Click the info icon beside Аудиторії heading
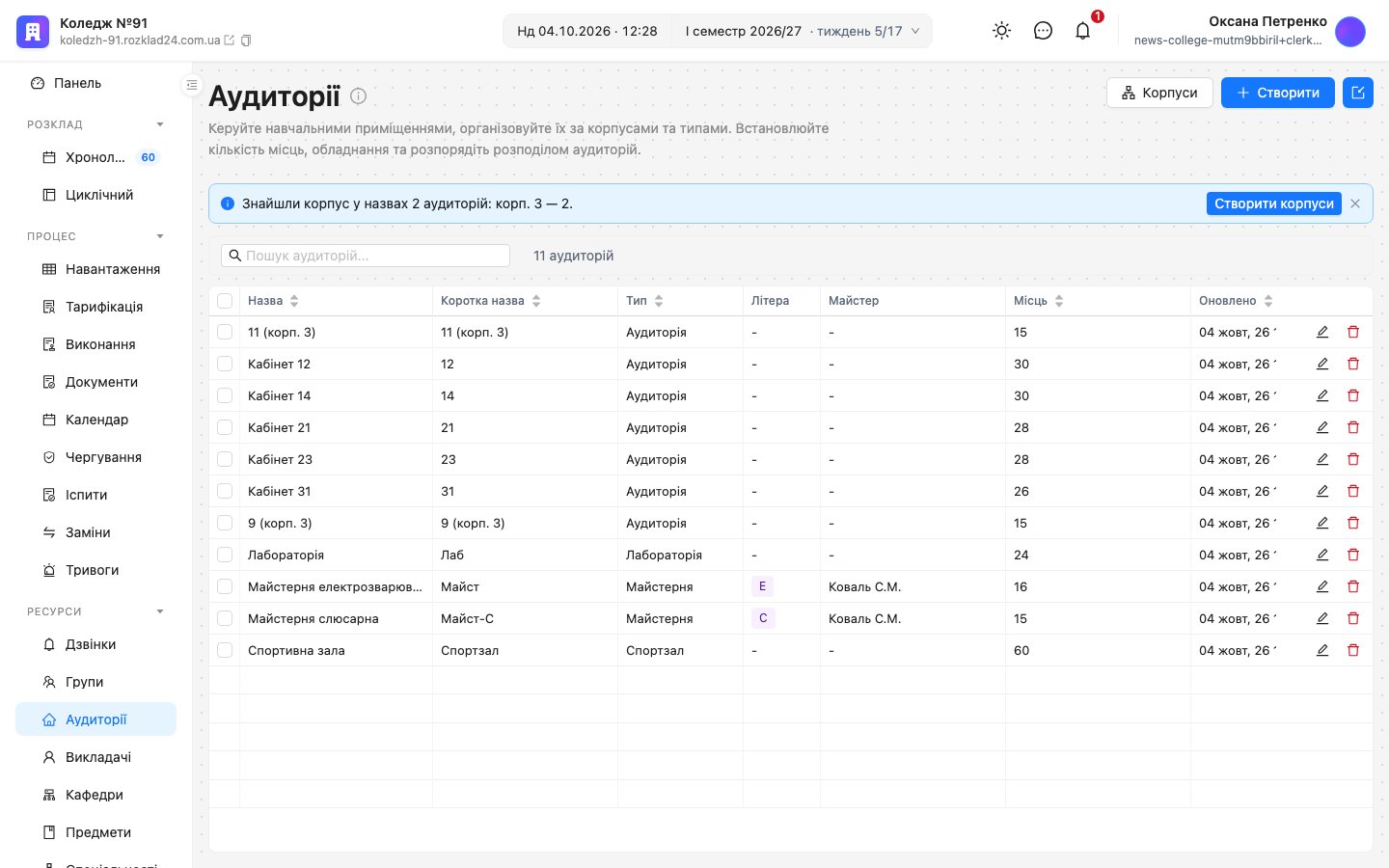The width and height of the screenshot is (1389, 868). (358, 95)
